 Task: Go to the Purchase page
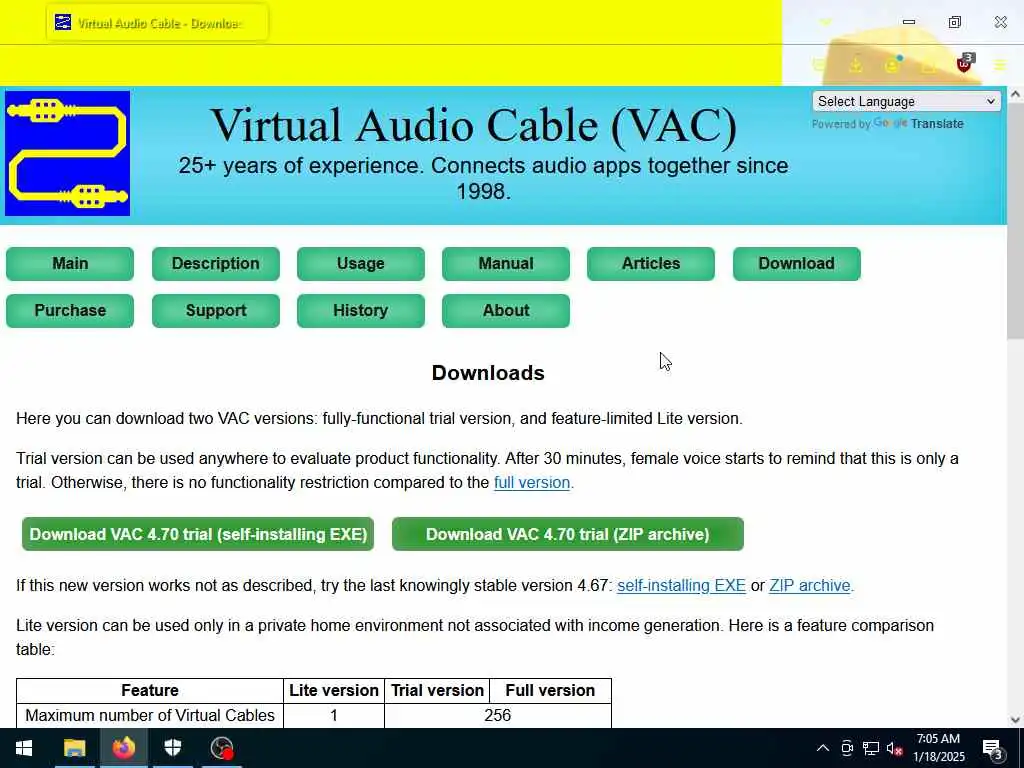pos(70,311)
